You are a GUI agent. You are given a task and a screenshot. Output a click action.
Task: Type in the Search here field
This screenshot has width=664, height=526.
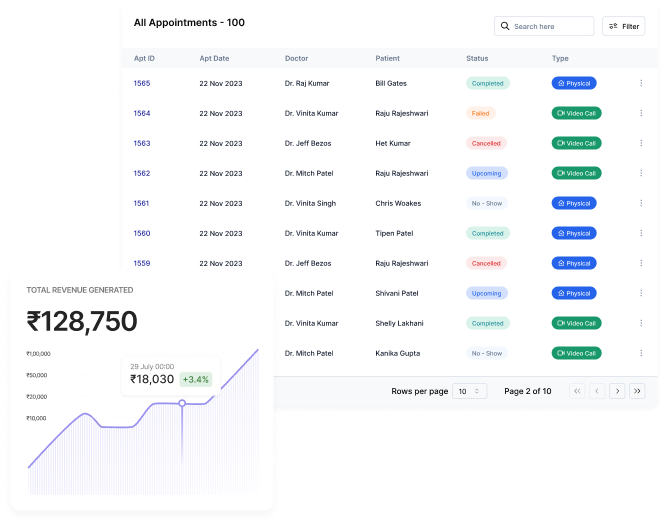pyautogui.click(x=550, y=27)
